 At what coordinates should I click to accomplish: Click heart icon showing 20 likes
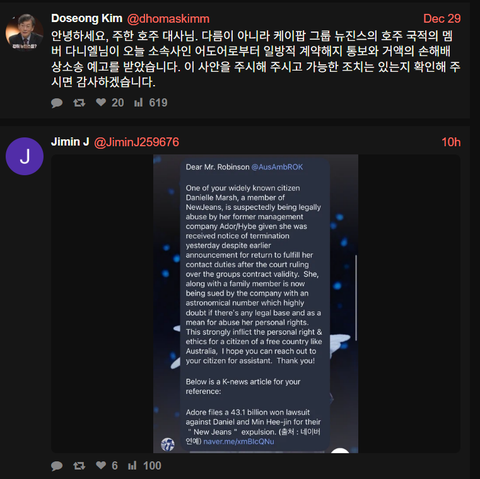pos(101,102)
